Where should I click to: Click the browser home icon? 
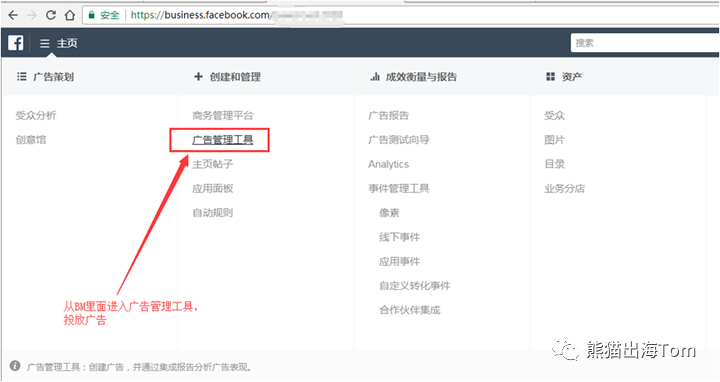[70, 15]
